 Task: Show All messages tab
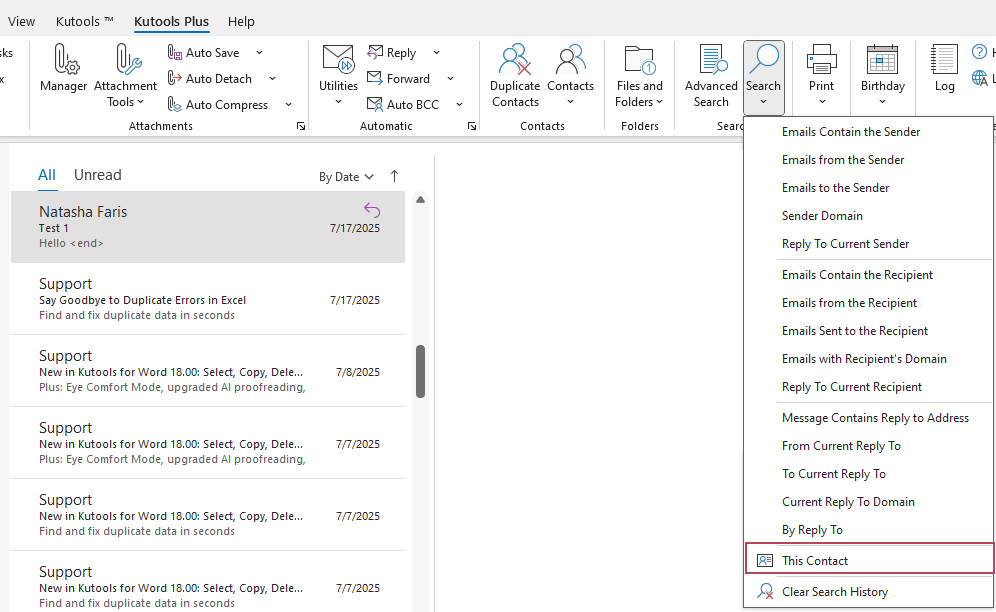[x=47, y=175]
